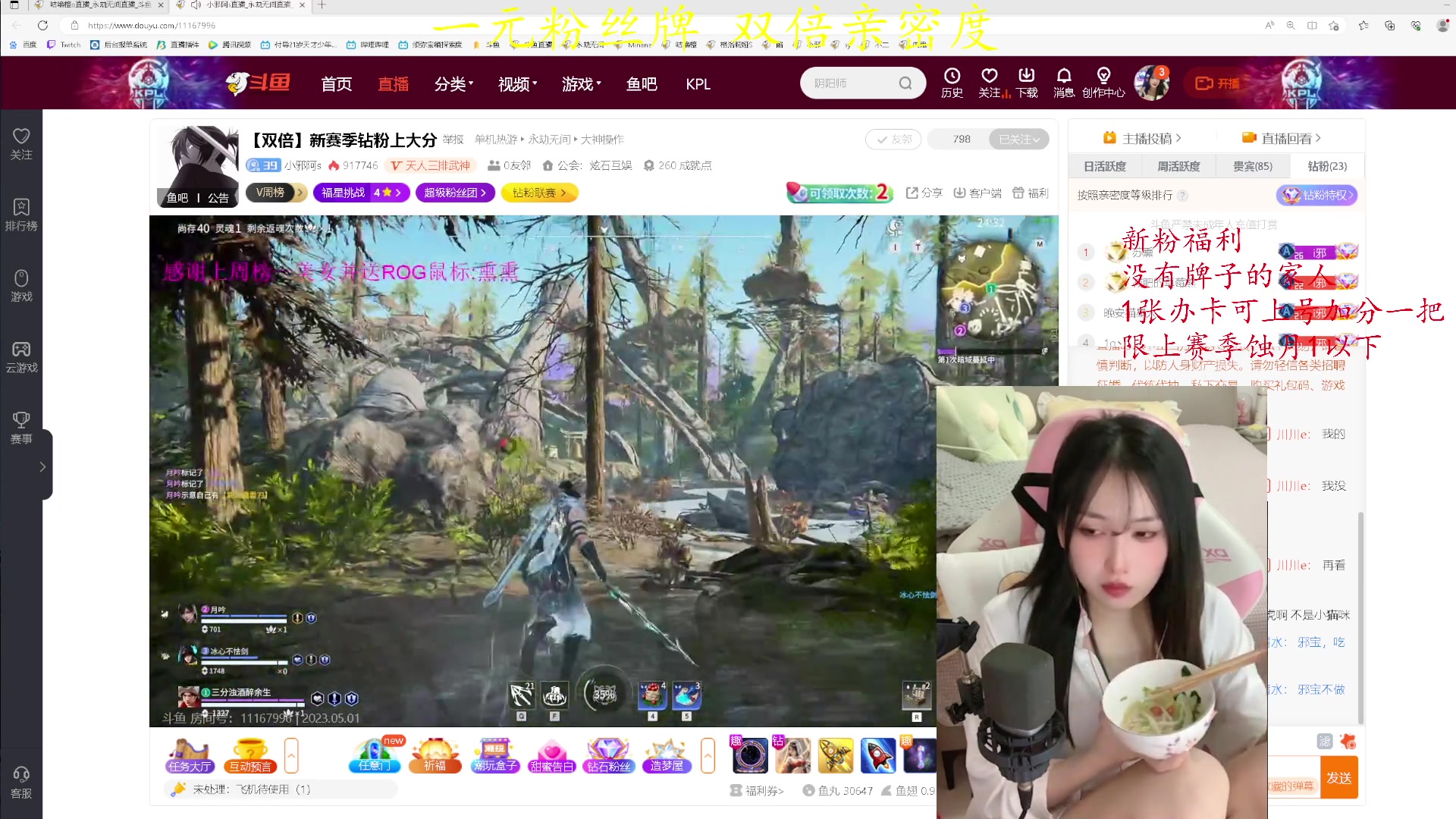Mute the browser tab playing stream audio
This screenshot has height=819, width=1456.
[196, 4]
